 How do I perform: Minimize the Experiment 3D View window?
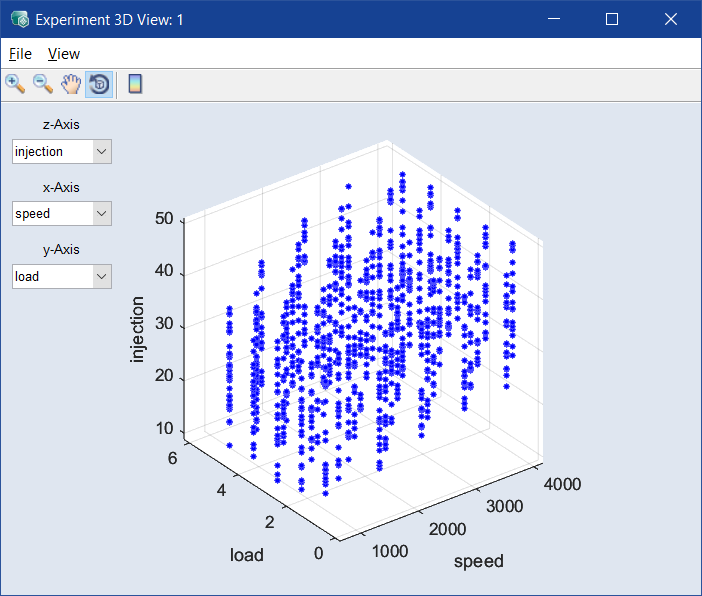tap(554, 19)
